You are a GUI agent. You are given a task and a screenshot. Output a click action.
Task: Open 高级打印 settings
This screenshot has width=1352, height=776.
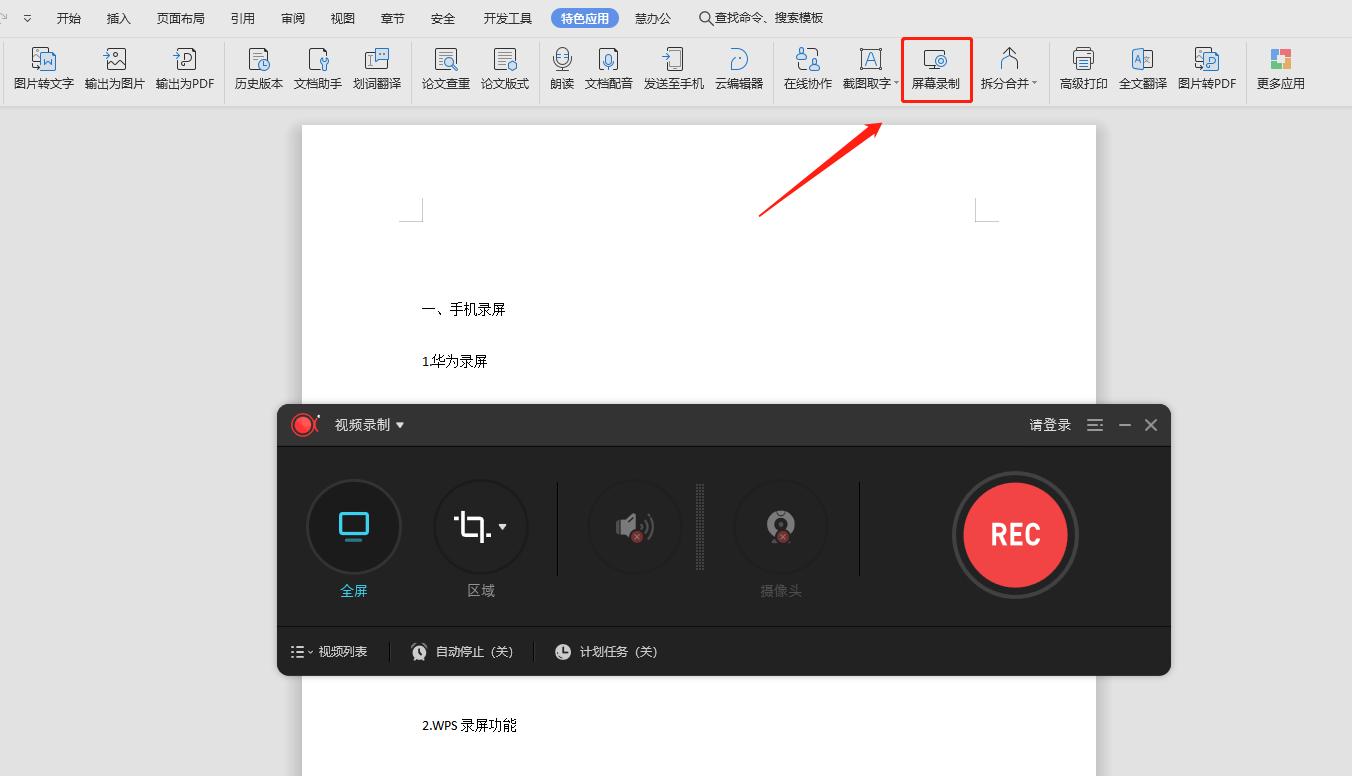1083,68
